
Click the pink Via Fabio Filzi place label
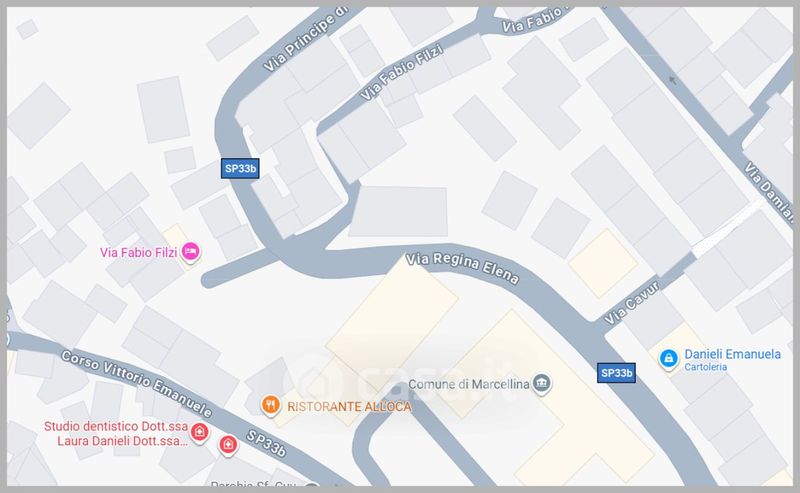point(138,252)
